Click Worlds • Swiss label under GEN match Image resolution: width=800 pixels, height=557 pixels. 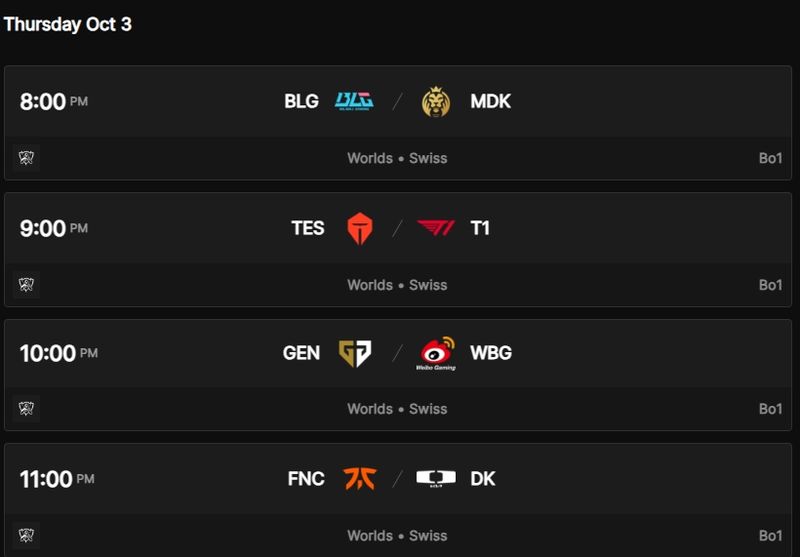[397, 409]
